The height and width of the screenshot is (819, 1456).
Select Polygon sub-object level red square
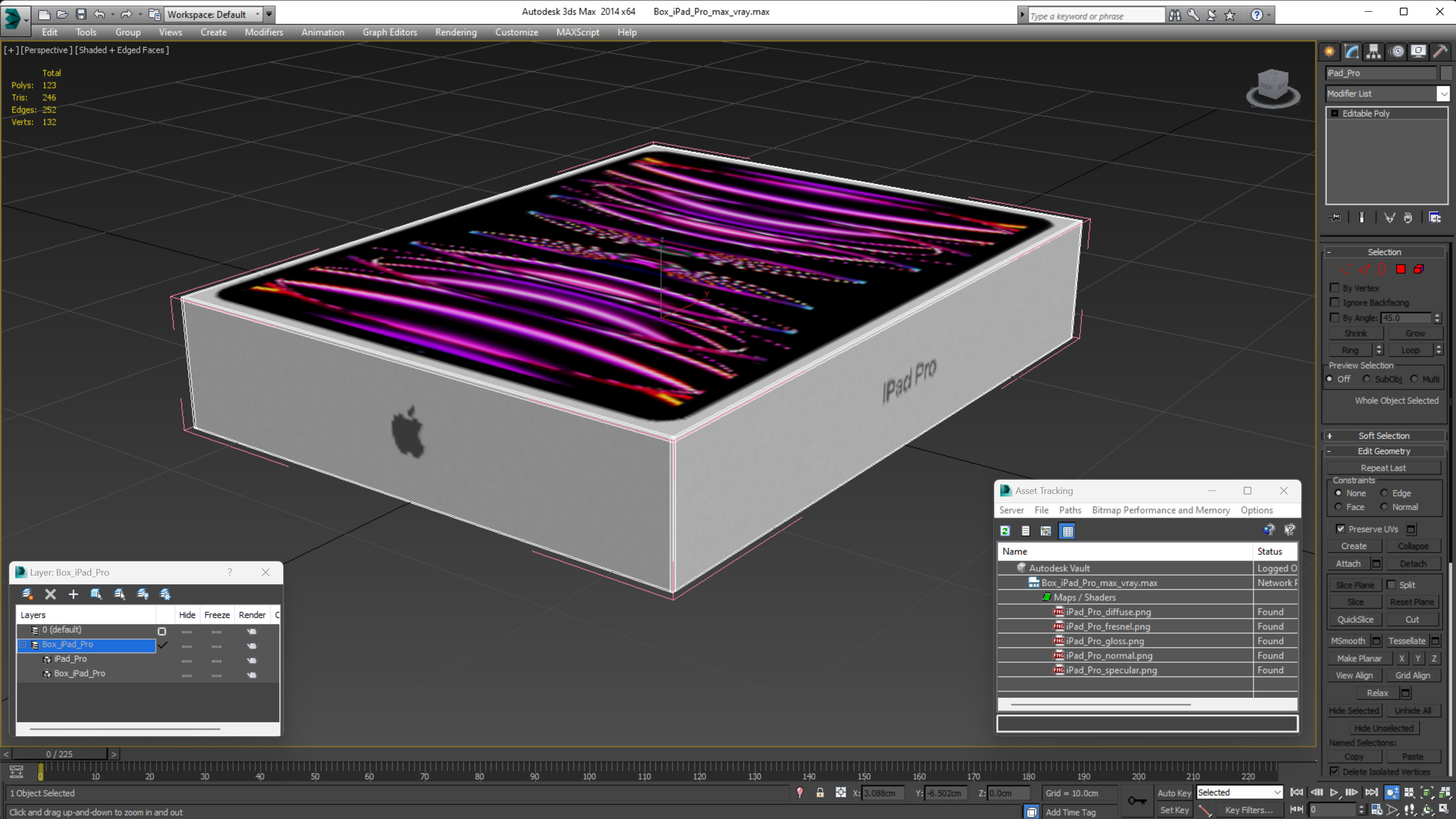click(1400, 269)
